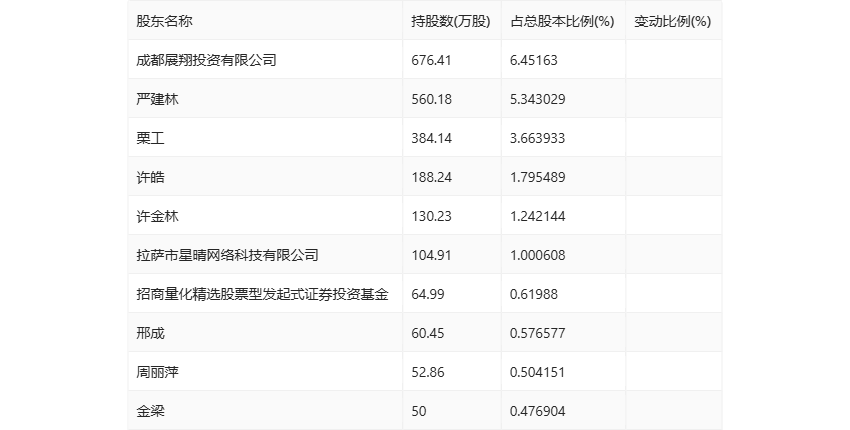Click holding value 188.24
The image size is (850, 430).
click(431, 177)
